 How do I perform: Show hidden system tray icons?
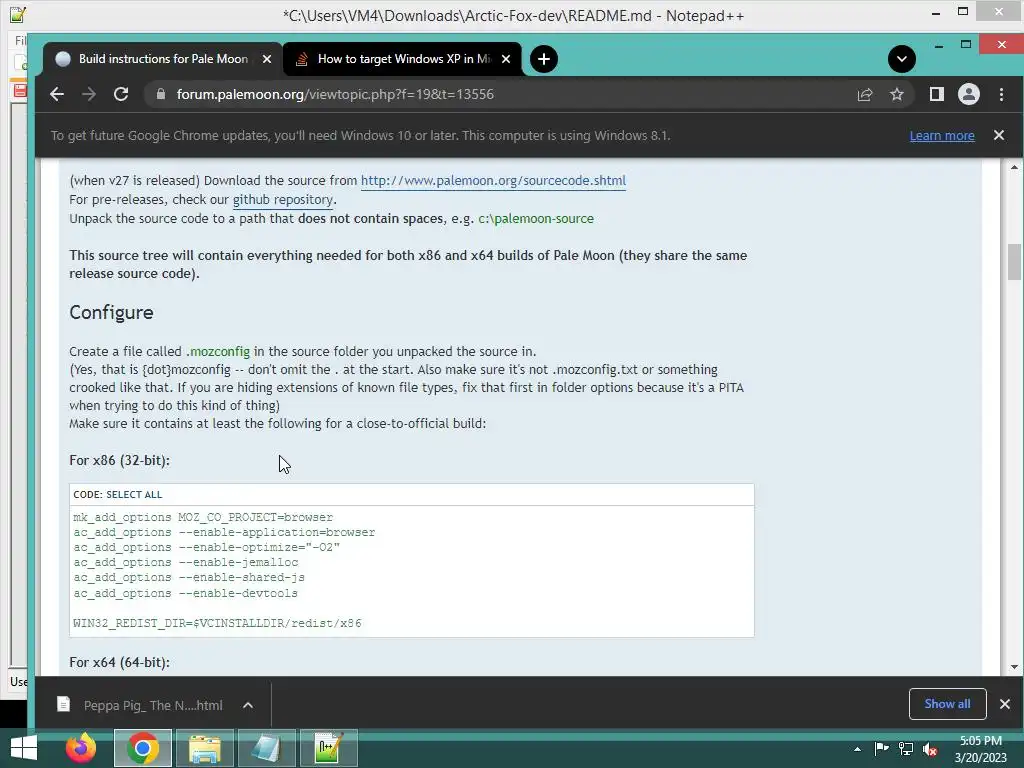point(857,749)
